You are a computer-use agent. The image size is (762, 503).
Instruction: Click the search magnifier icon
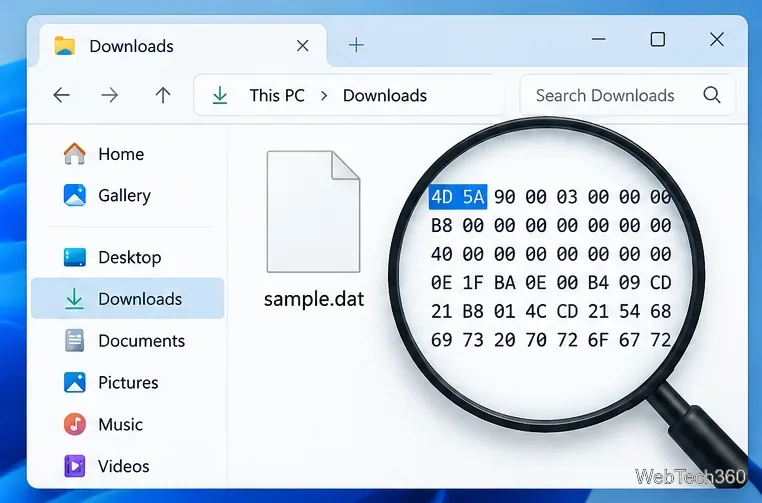coord(711,95)
